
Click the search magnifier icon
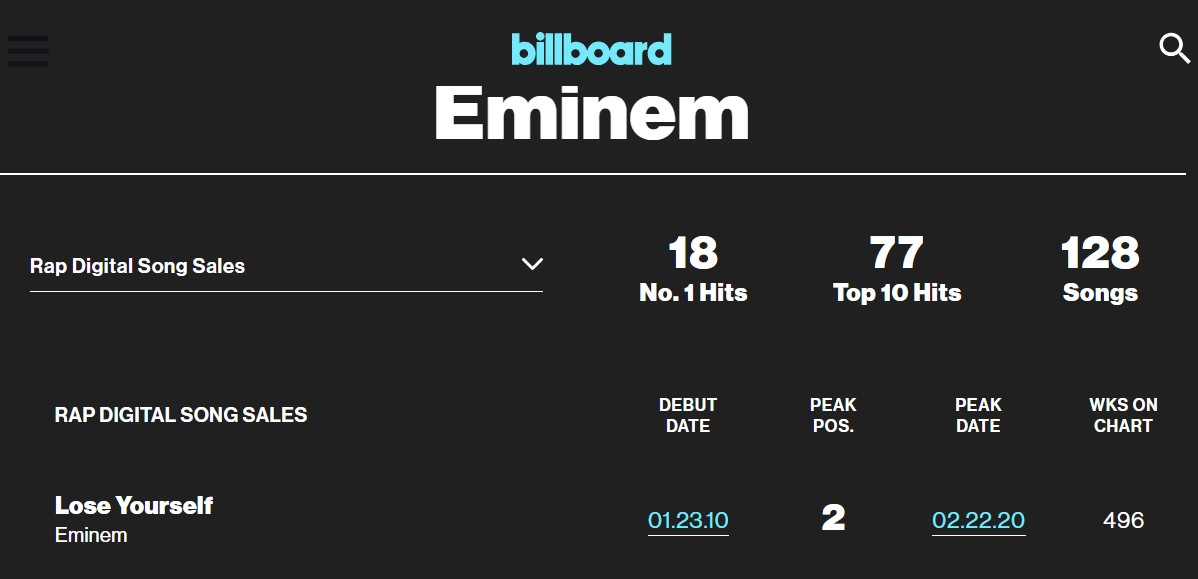coord(1174,48)
